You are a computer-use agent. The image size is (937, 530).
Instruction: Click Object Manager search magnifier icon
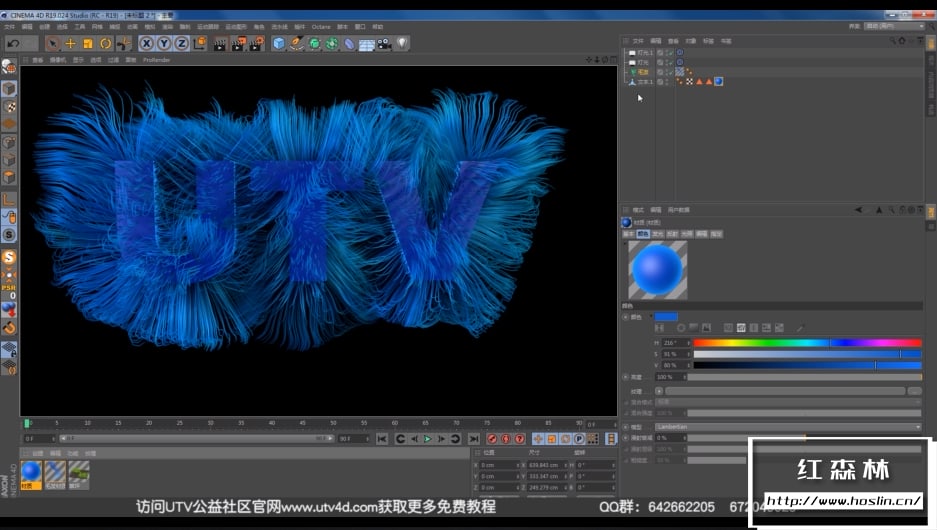point(892,41)
